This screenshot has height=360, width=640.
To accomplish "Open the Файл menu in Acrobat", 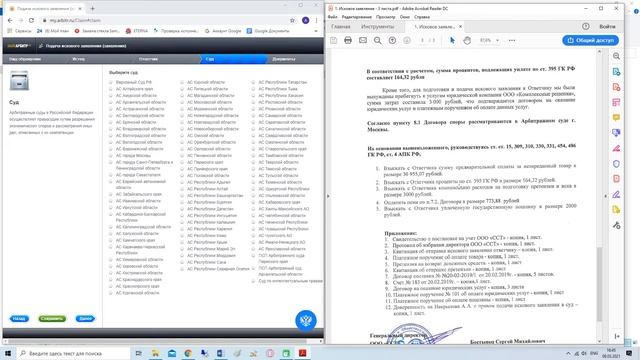I will (x=332, y=17).
